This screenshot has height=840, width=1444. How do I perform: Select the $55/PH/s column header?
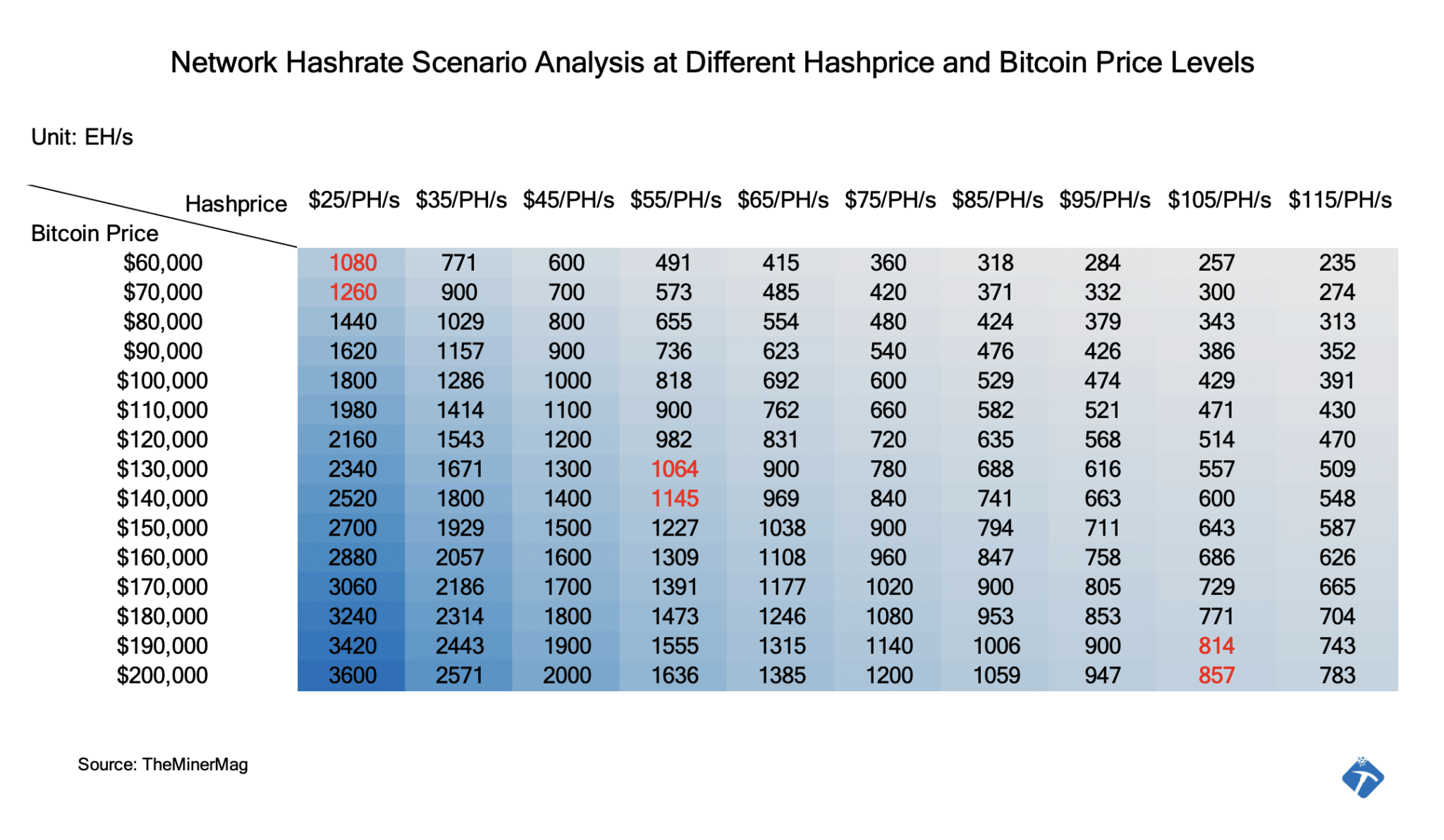pos(675,200)
